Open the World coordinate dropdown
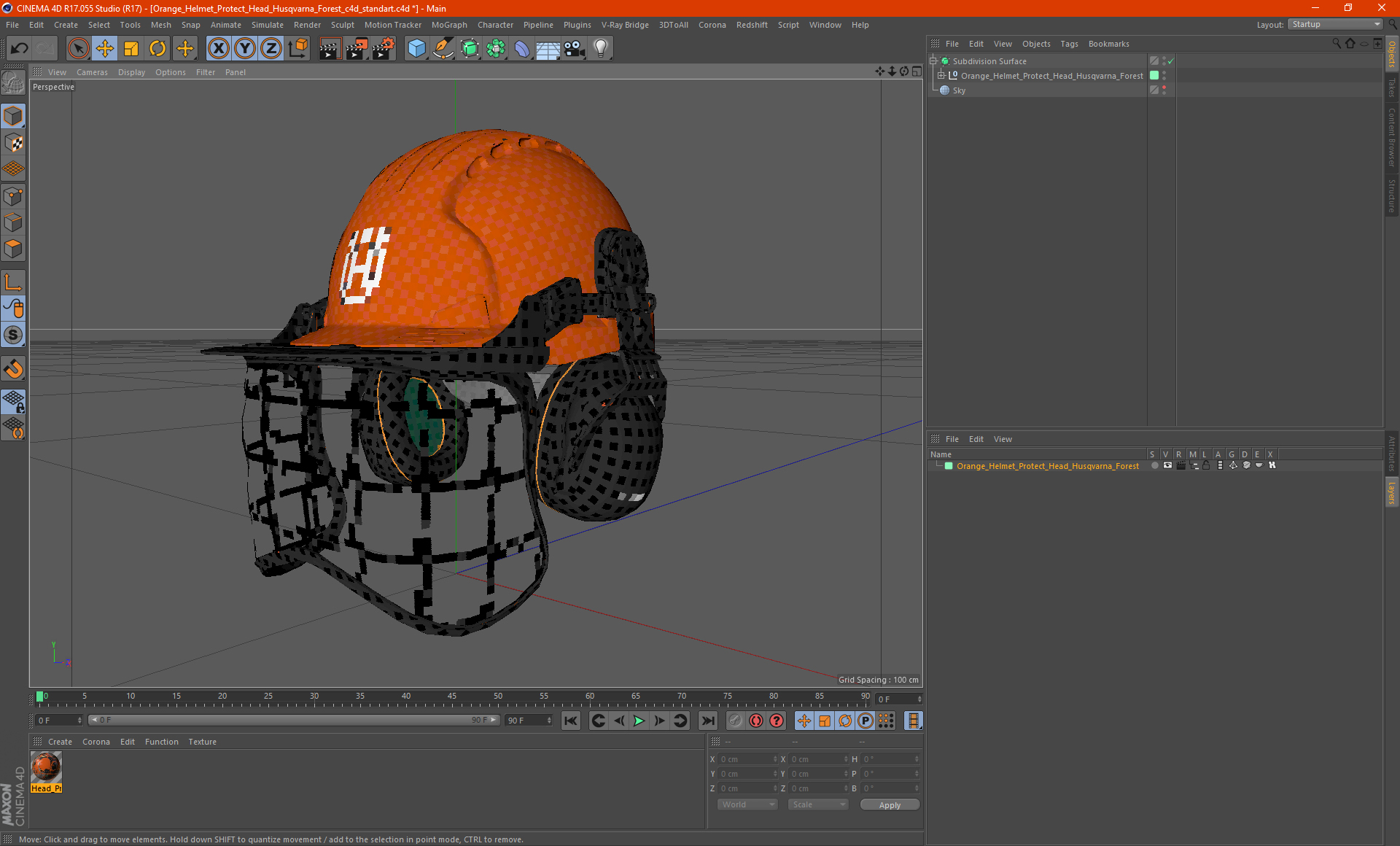This screenshot has height=846, width=1400. [747, 804]
